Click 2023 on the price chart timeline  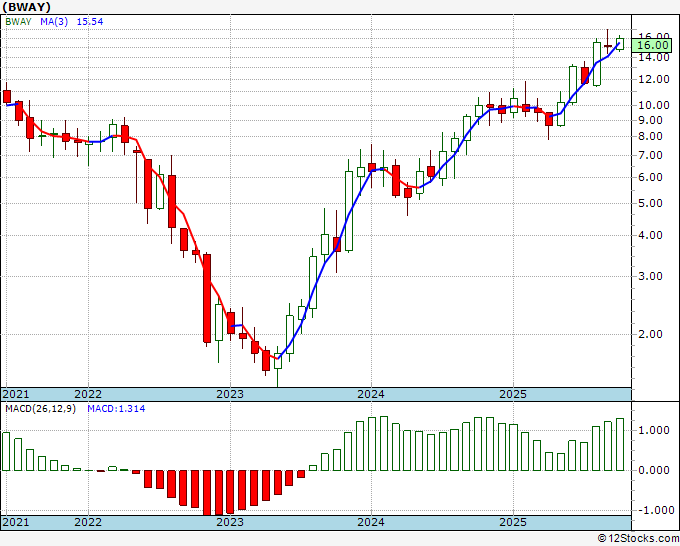(230, 394)
